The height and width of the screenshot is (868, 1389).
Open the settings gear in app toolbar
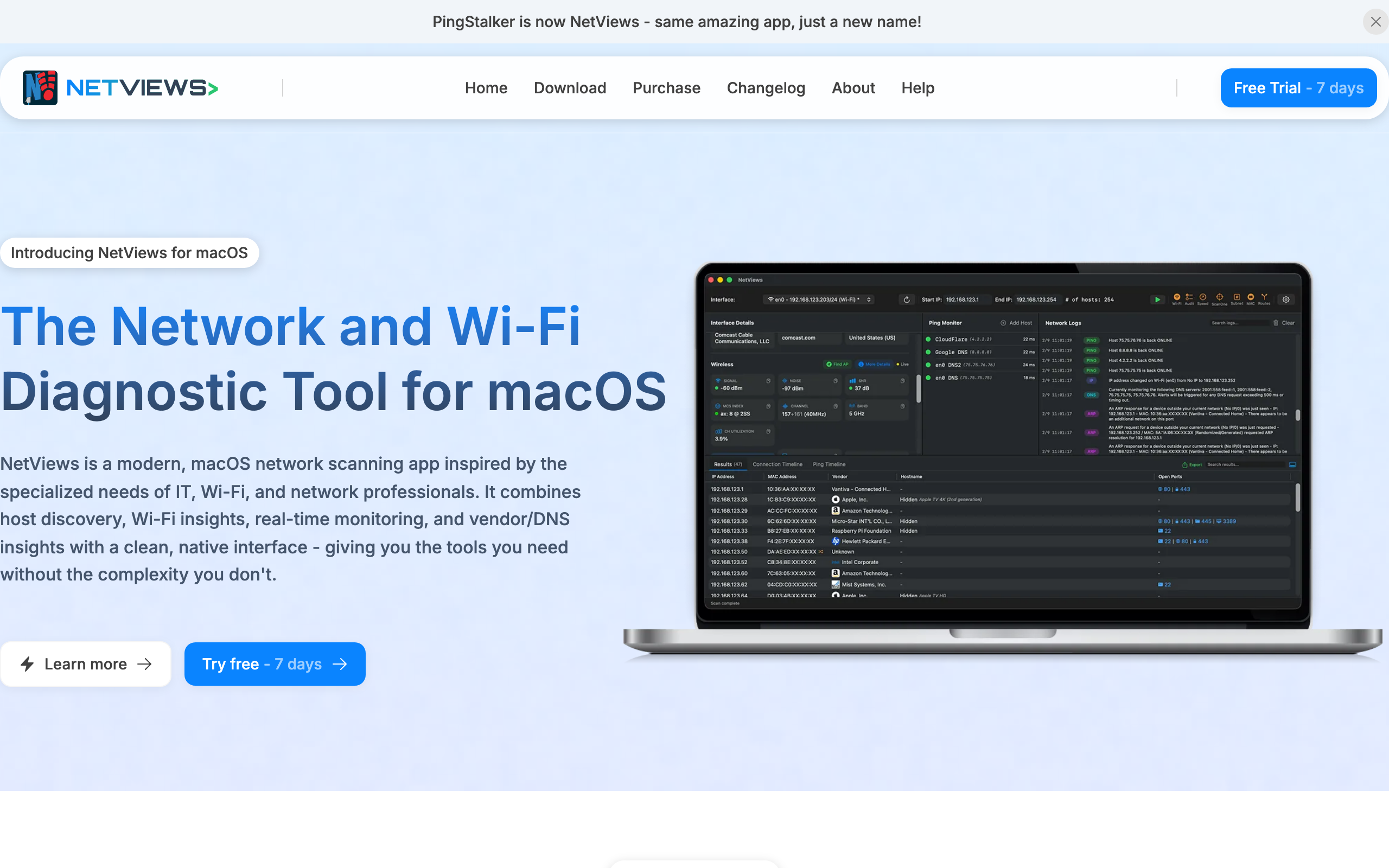(1286, 299)
